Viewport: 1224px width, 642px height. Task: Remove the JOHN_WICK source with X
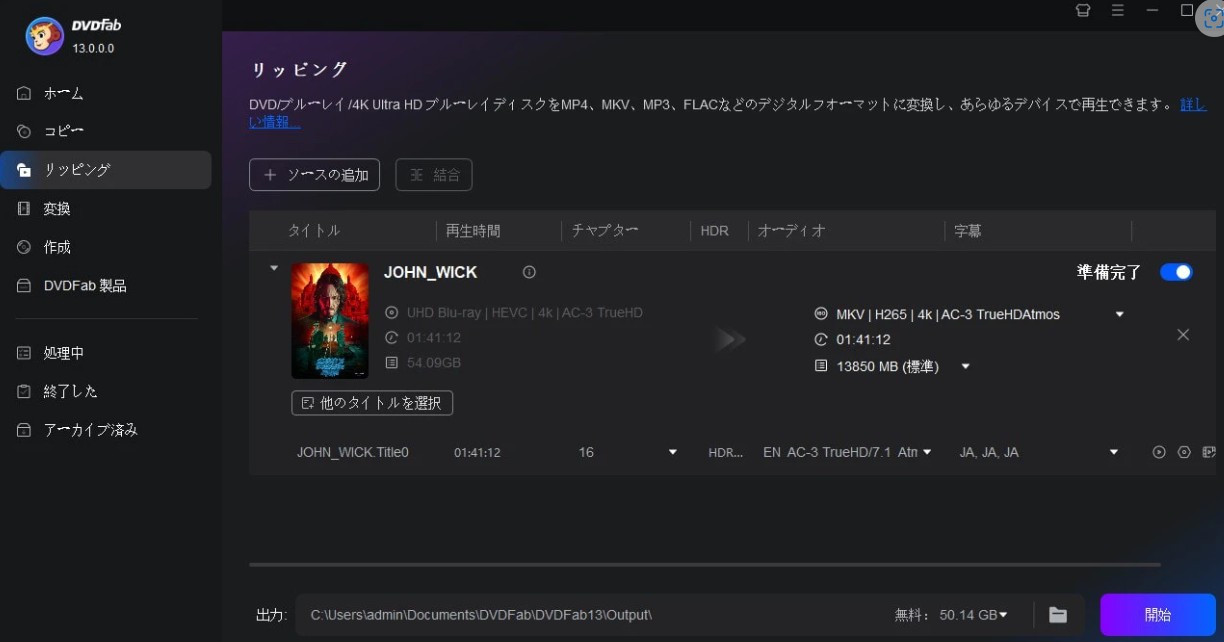1183,335
